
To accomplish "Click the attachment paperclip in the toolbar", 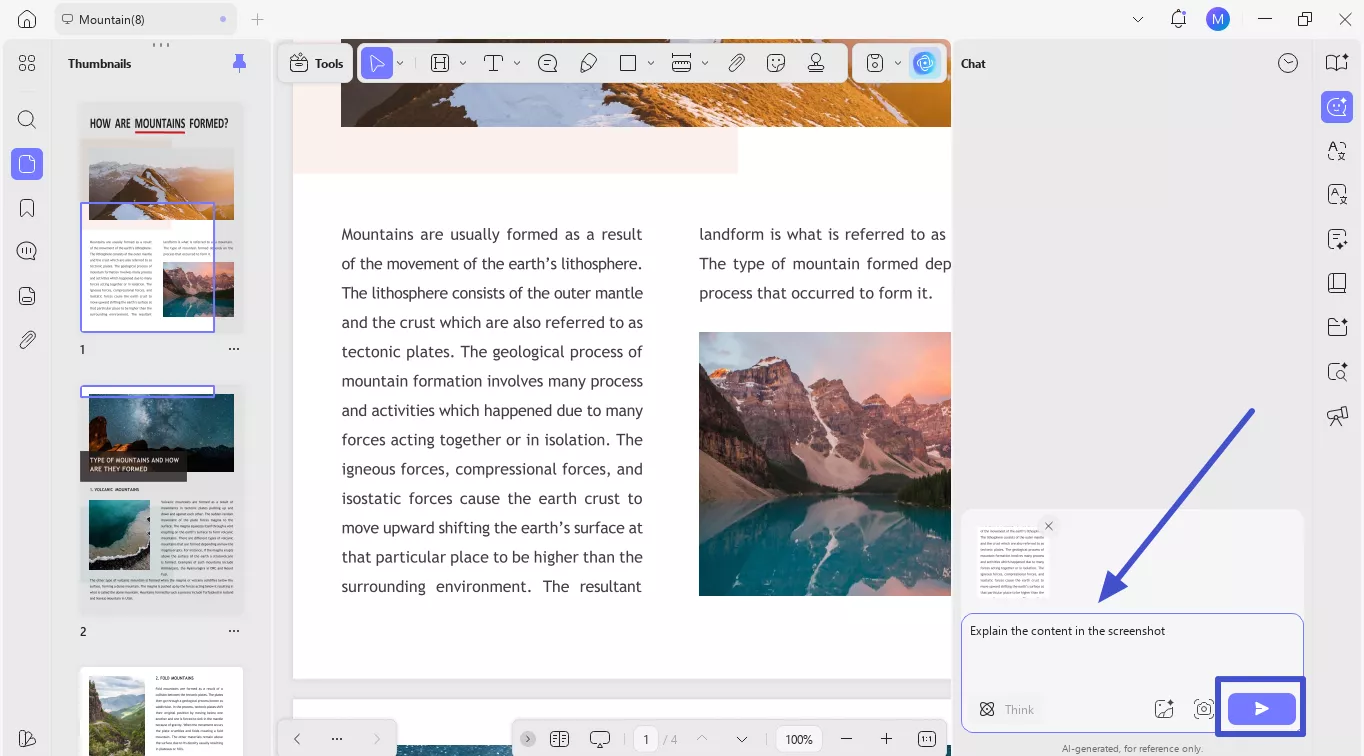I will (x=736, y=63).
